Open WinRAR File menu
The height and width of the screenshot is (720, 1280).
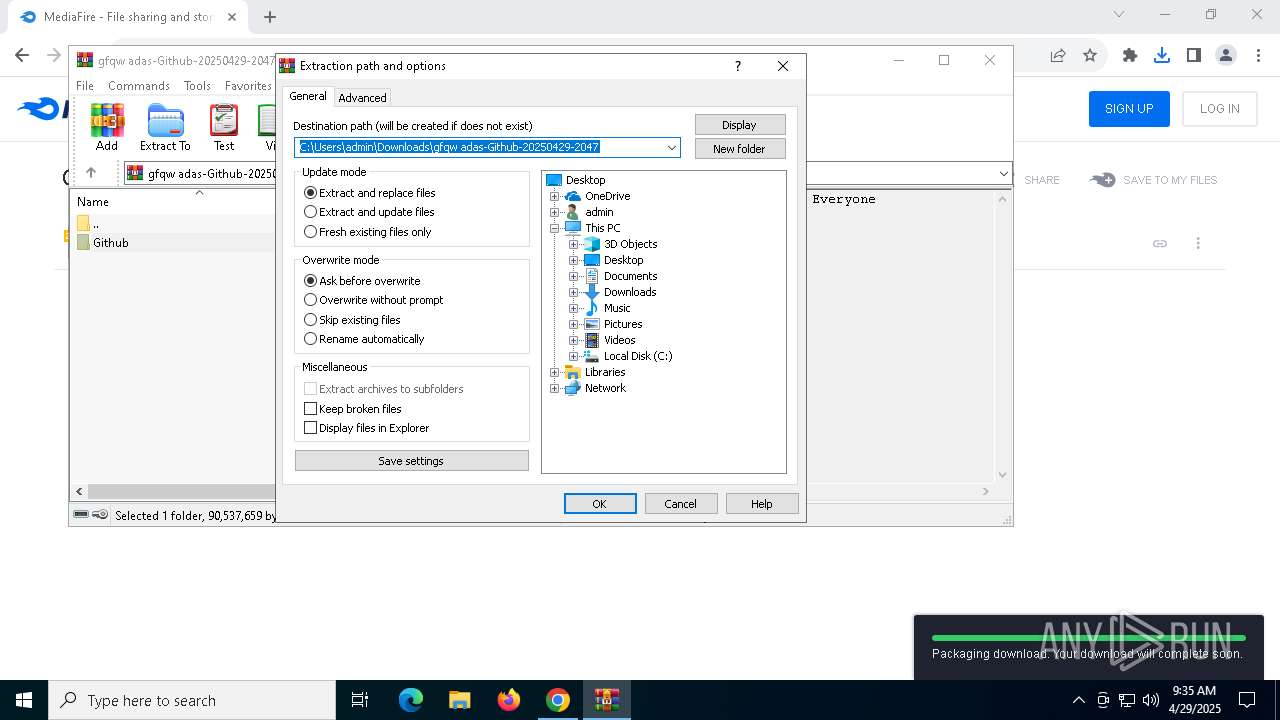coord(85,86)
